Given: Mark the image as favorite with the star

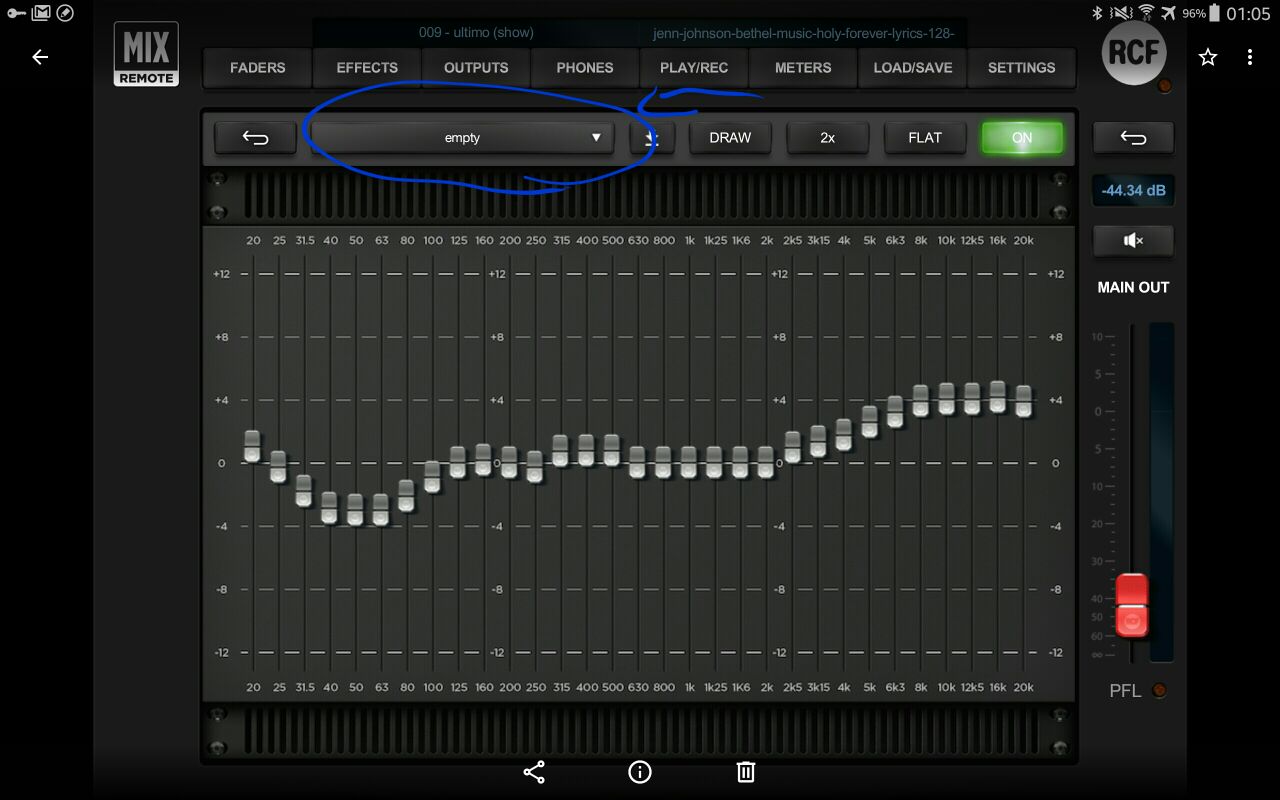Looking at the screenshot, I should click(x=1208, y=57).
